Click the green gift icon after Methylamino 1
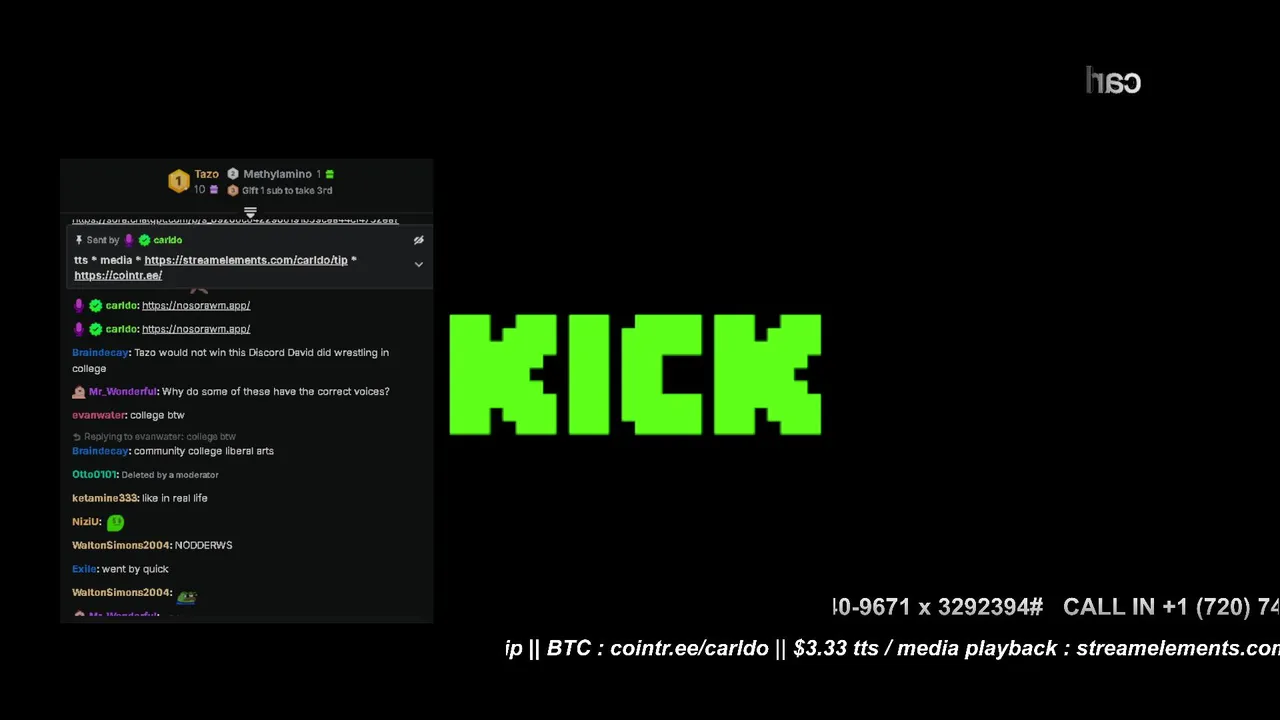 point(329,174)
